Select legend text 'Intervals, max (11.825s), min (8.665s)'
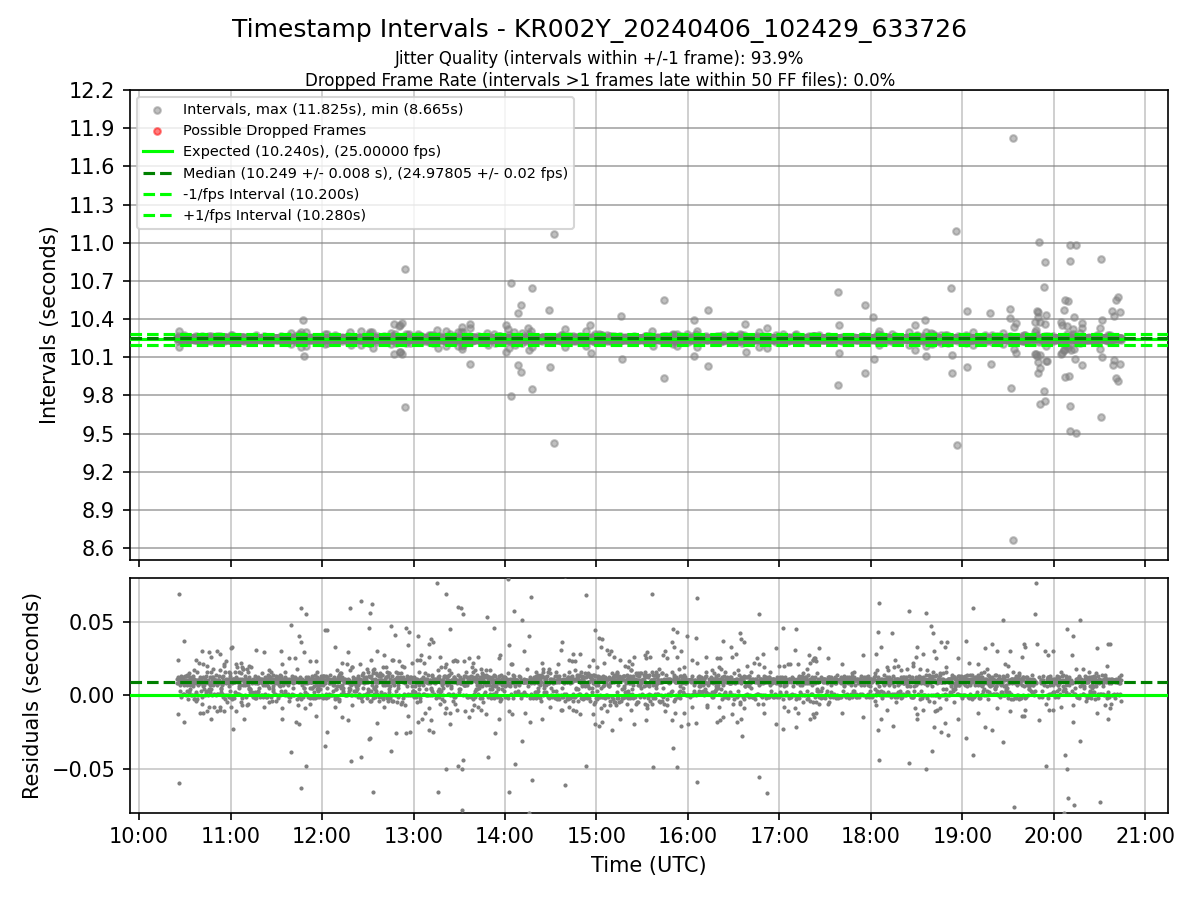 323,109
